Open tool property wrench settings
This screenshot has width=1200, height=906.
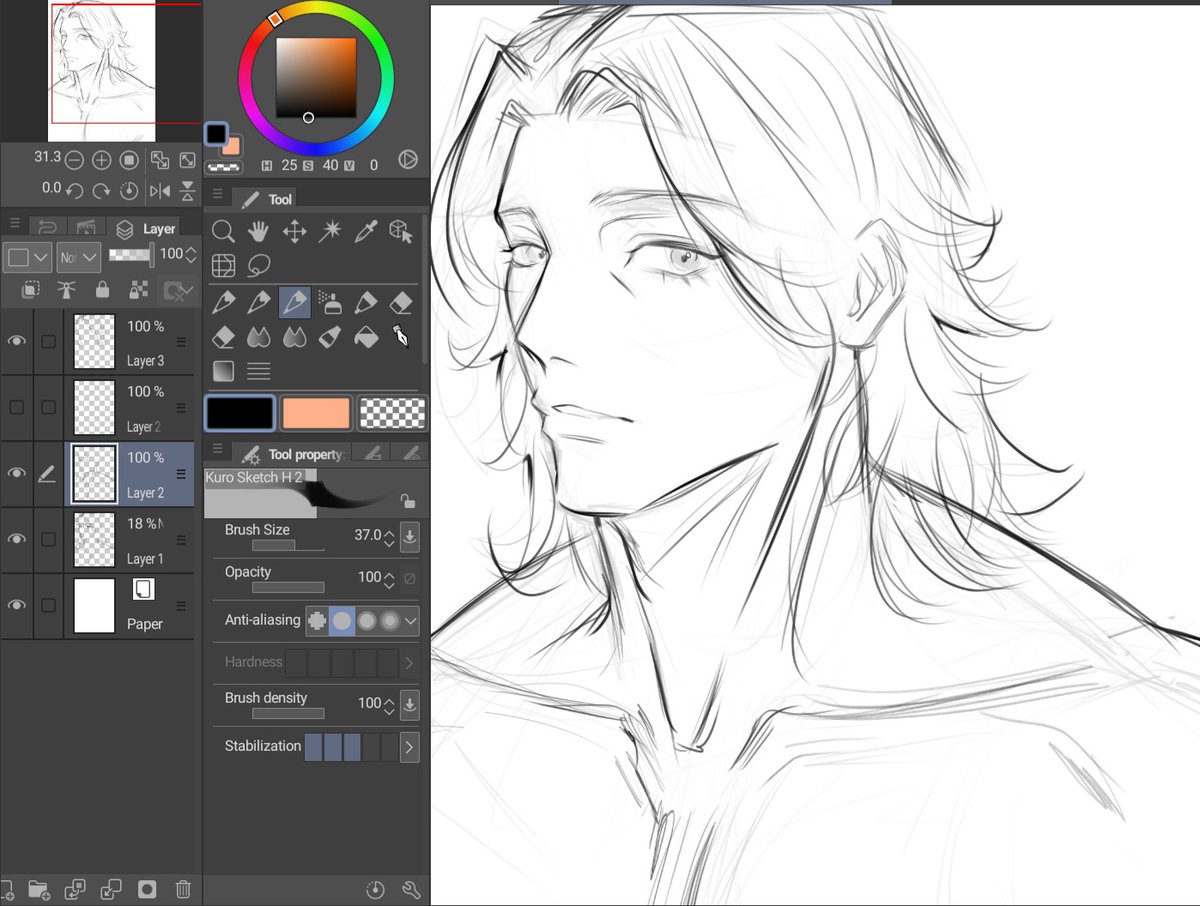tap(410, 888)
